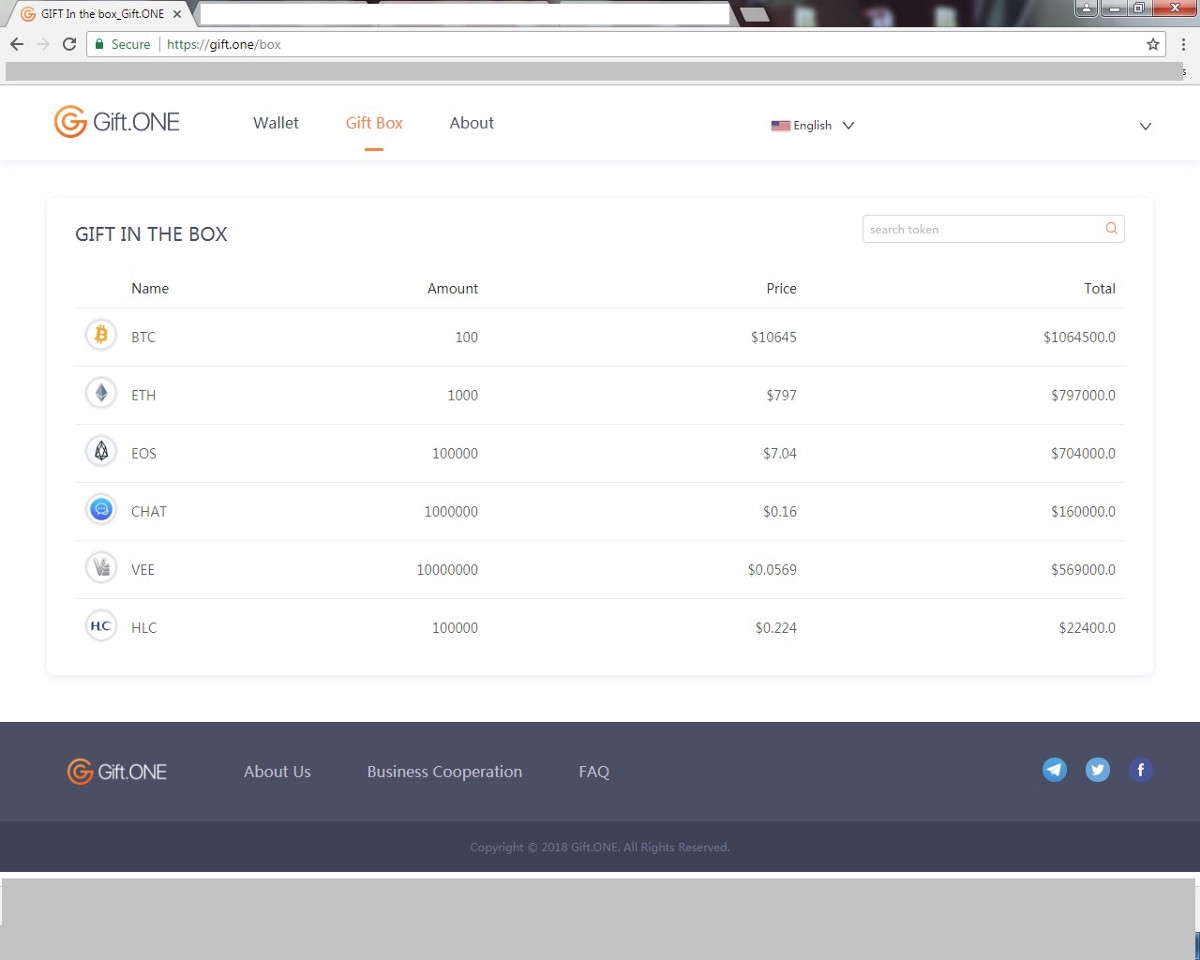Click the BTC coin icon

point(101,335)
